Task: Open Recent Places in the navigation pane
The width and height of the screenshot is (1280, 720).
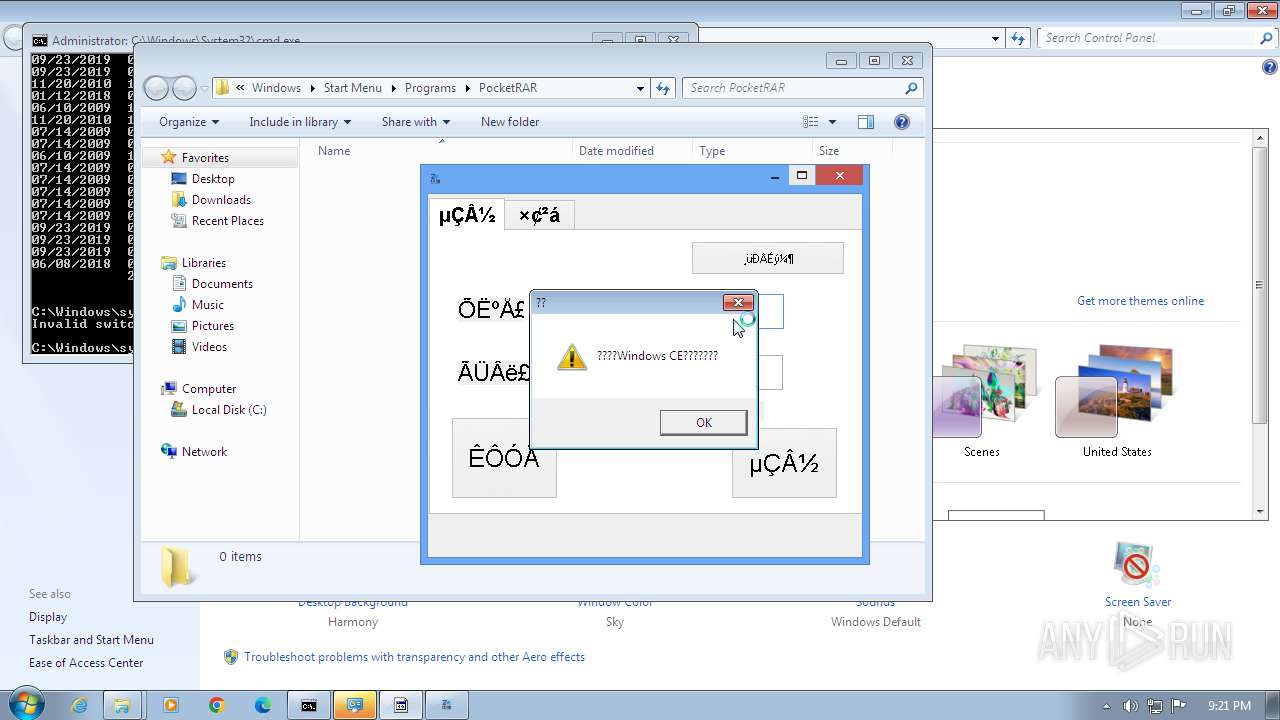Action: (x=228, y=221)
